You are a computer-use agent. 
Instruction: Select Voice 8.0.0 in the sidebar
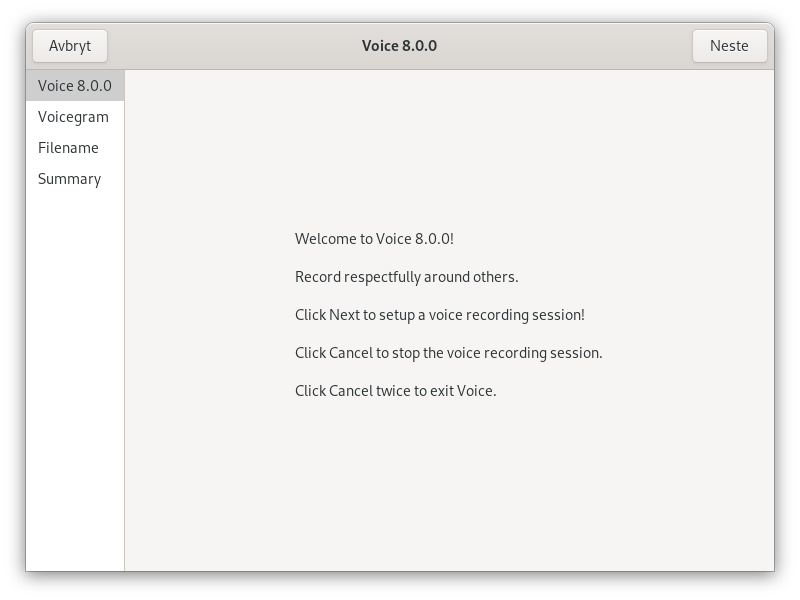(x=75, y=86)
